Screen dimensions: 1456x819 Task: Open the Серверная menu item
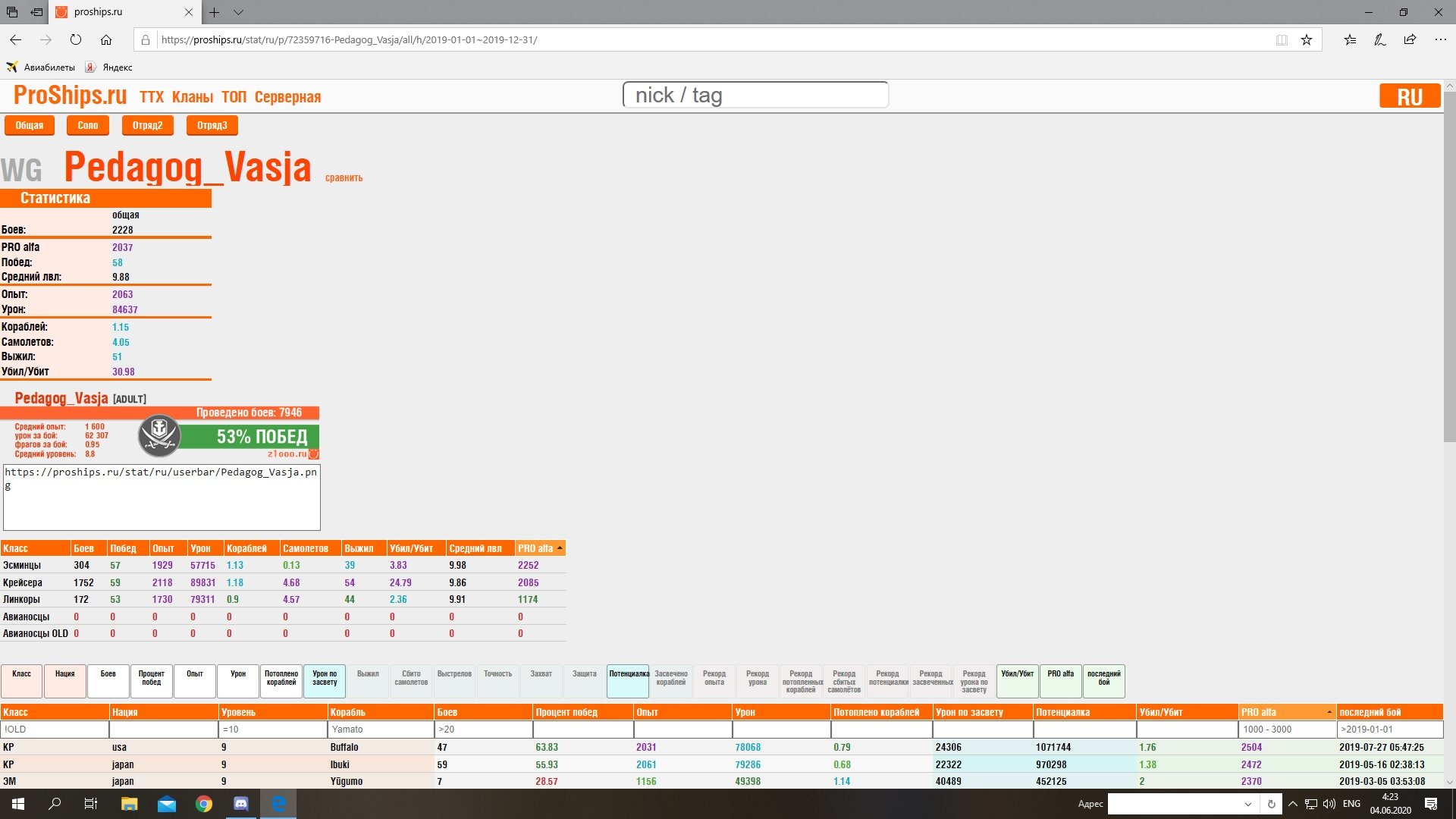[x=287, y=97]
